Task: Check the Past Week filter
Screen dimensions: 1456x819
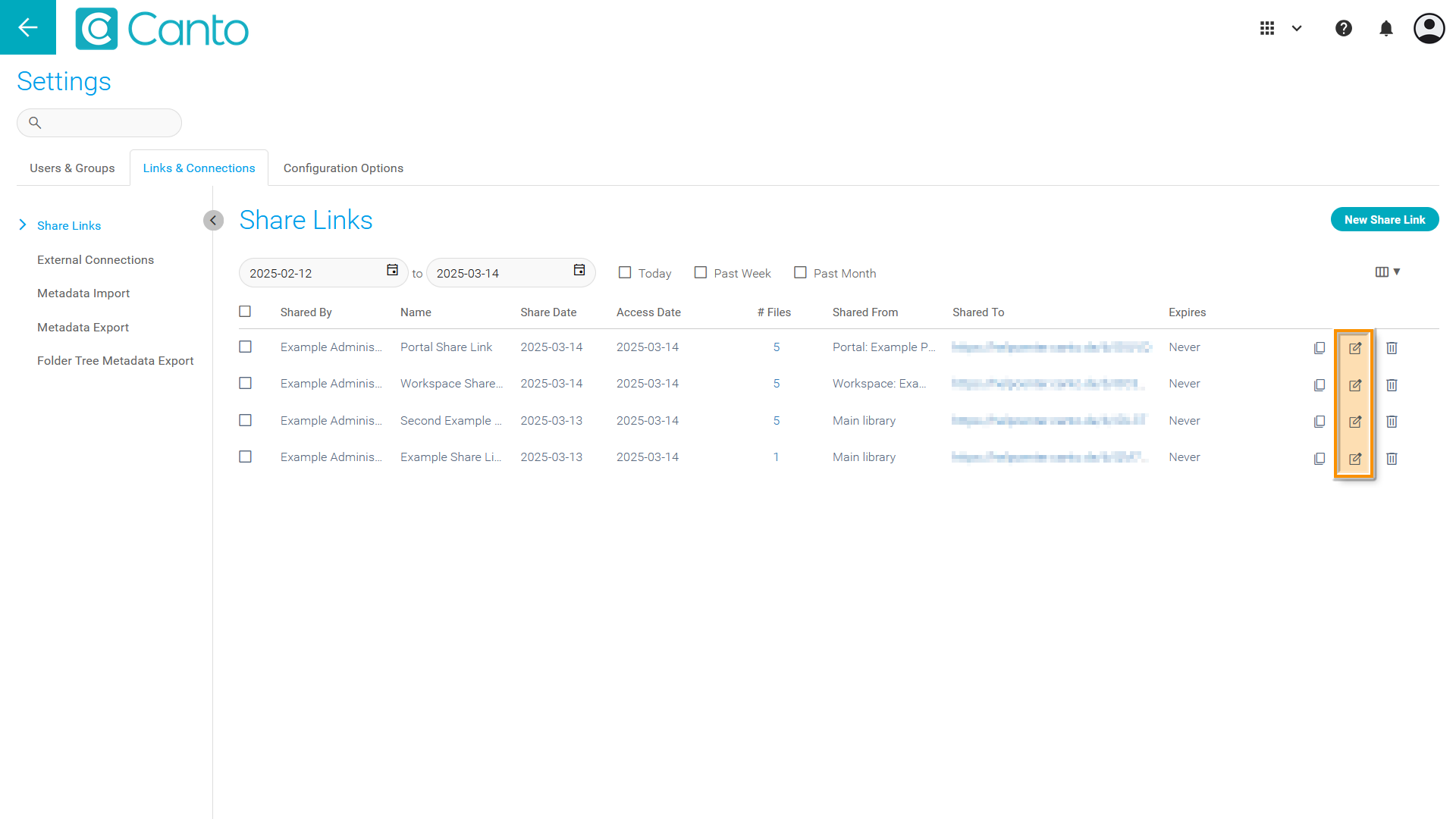Action: coord(701,272)
